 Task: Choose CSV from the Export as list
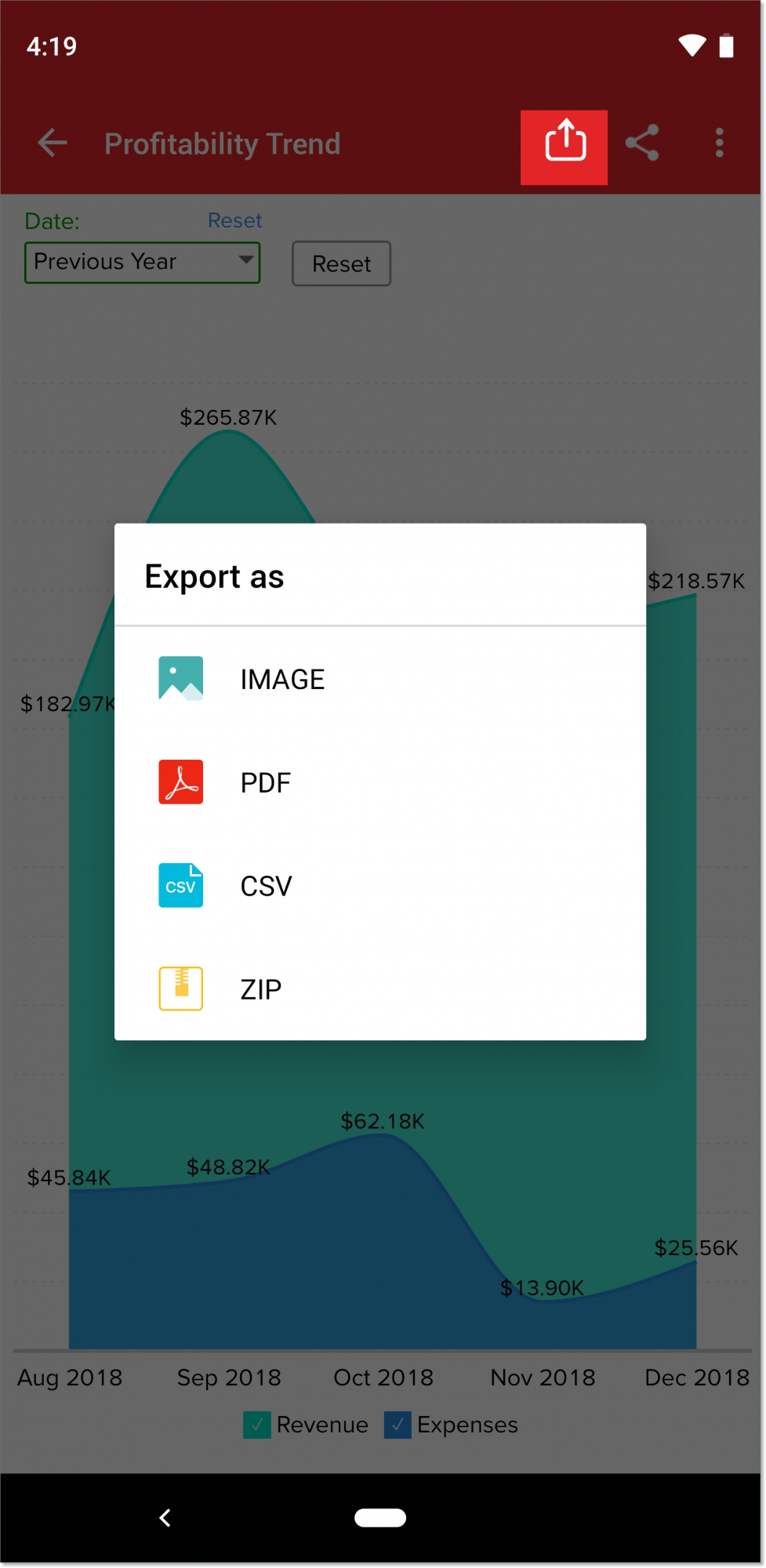tap(267, 886)
